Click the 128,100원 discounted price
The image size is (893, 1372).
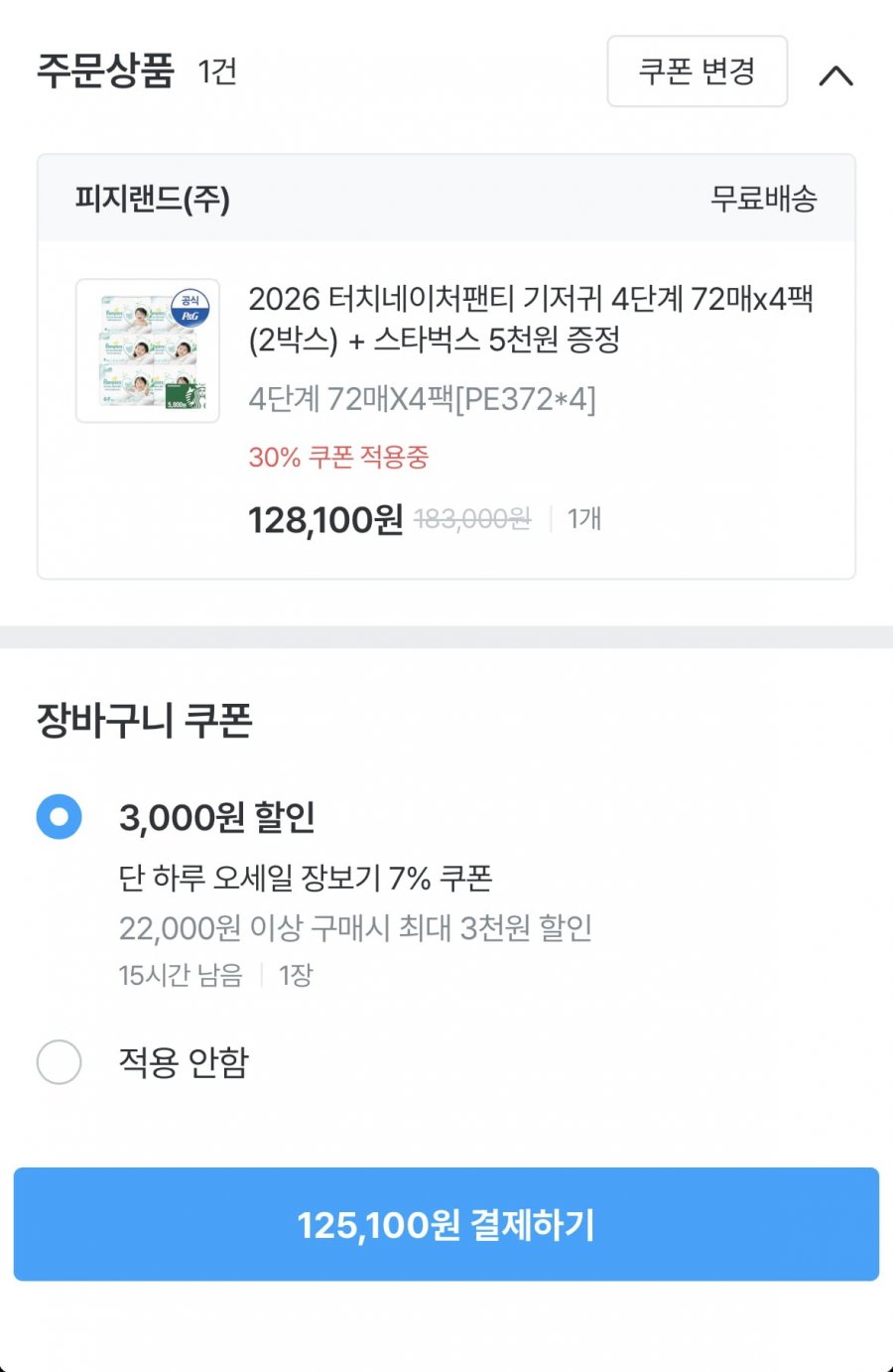pyautogui.click(x=325, y=519)
